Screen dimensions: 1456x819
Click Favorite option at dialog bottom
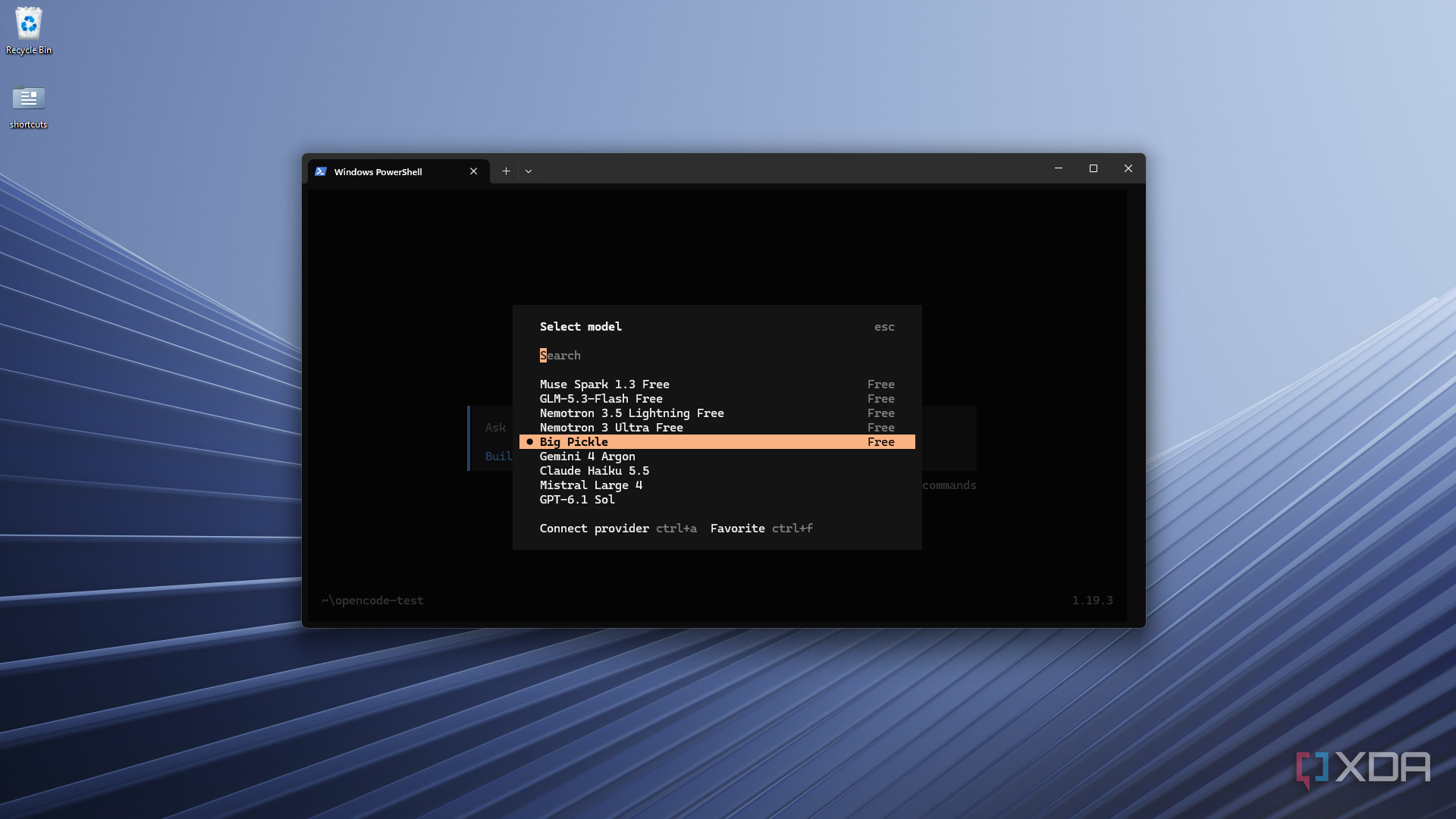737,529
